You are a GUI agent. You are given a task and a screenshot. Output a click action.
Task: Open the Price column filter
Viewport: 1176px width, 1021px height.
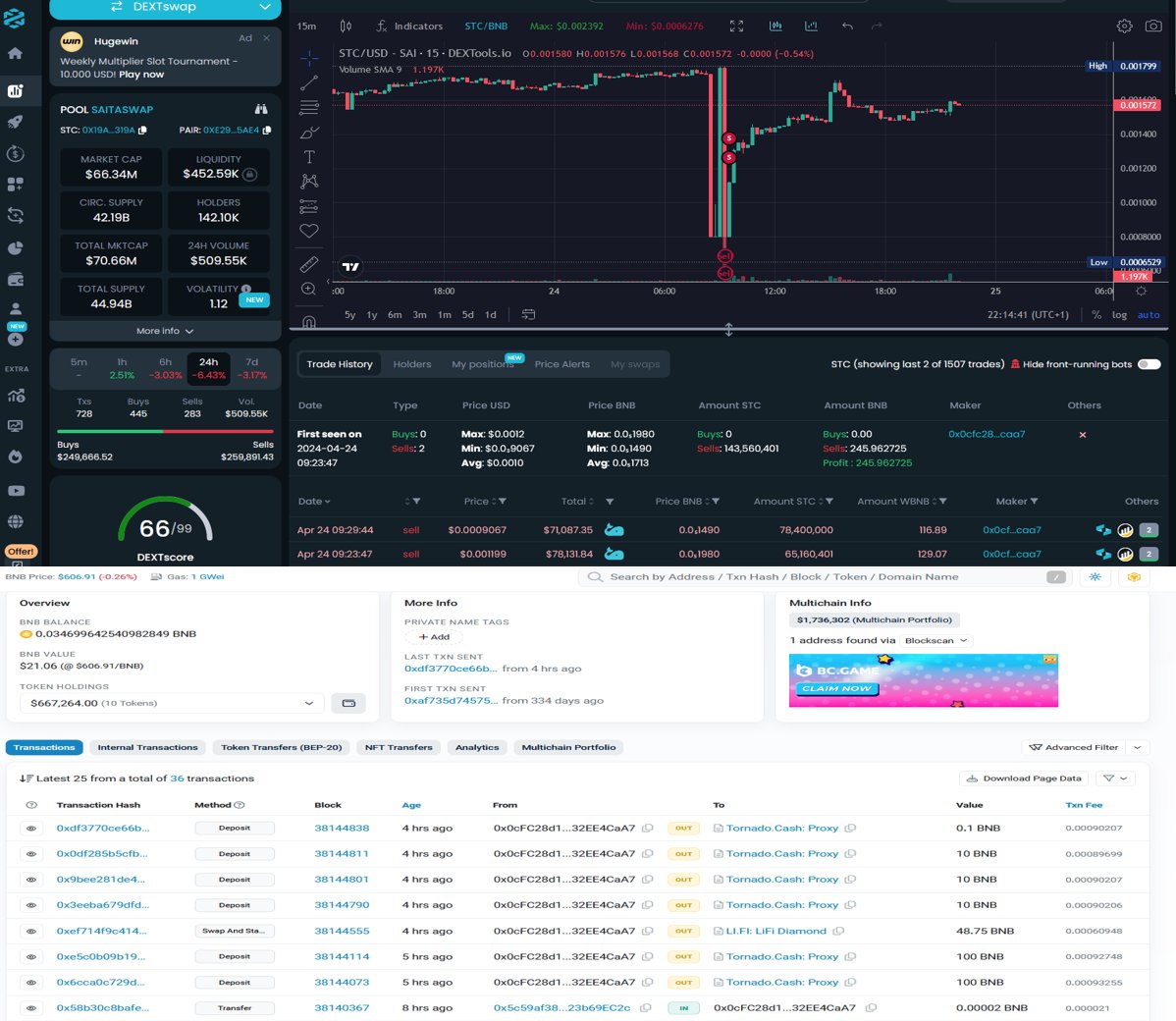503,501
